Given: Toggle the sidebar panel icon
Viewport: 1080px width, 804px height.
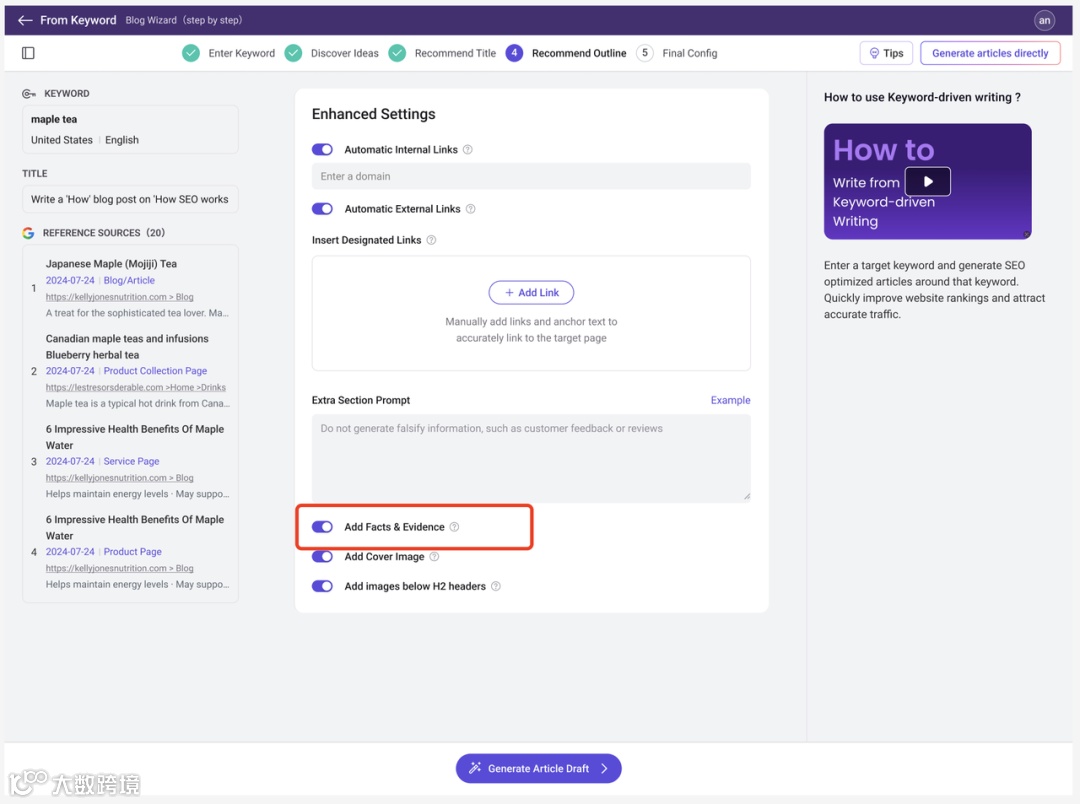Looking at the screenshot, I should (28, 53).
